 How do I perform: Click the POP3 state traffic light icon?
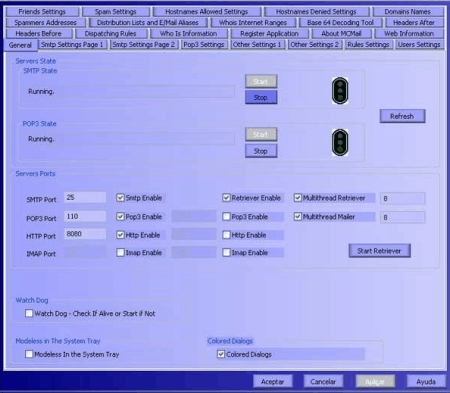coord(340,143)
